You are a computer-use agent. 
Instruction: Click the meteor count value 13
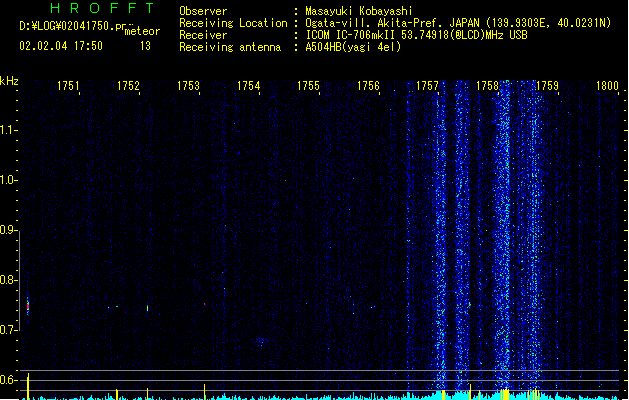pos(145,46)
